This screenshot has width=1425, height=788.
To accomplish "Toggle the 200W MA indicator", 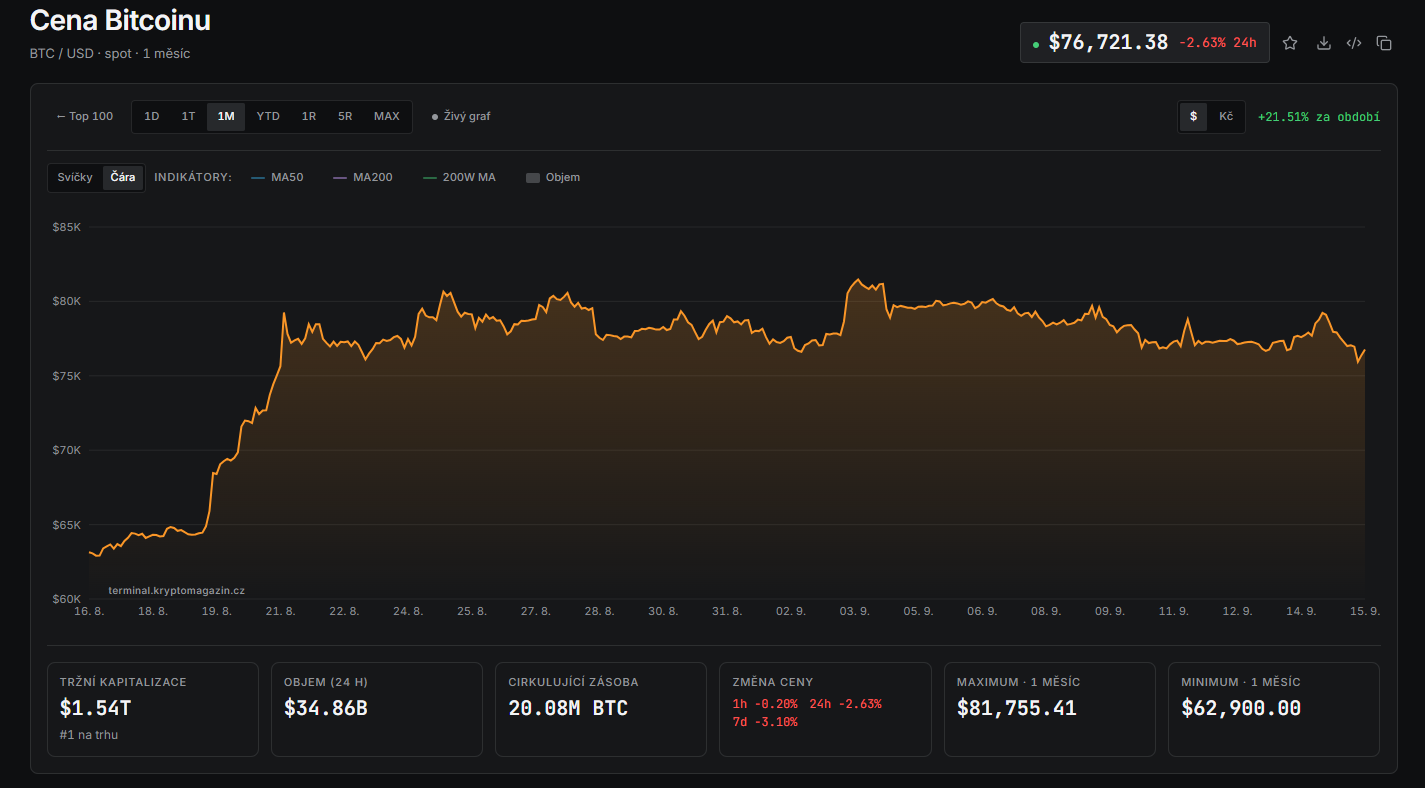I will click(x=459, y=177).
